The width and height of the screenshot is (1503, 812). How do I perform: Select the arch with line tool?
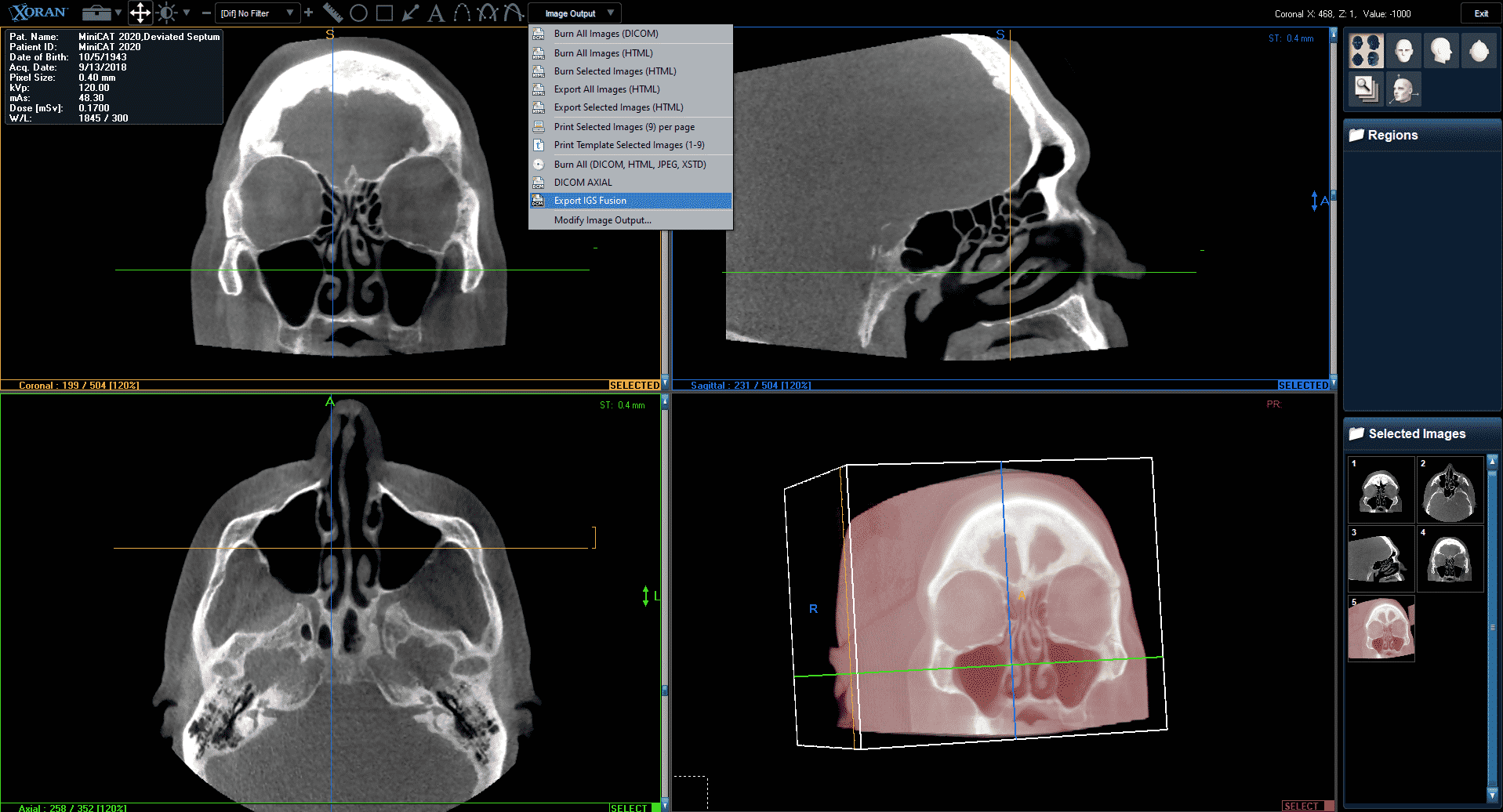point(514,13)
